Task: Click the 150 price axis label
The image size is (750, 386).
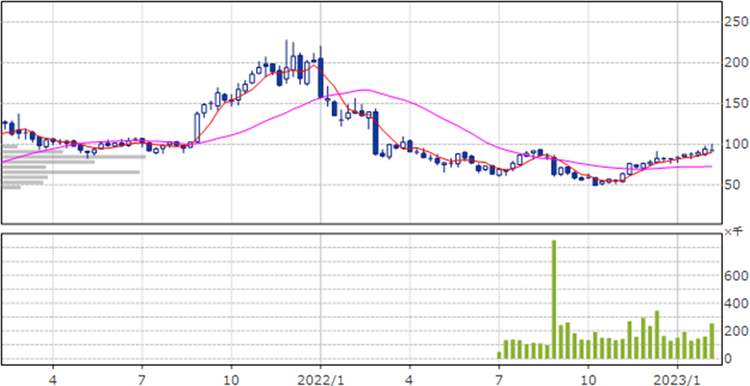Action: tap(735, 104)
